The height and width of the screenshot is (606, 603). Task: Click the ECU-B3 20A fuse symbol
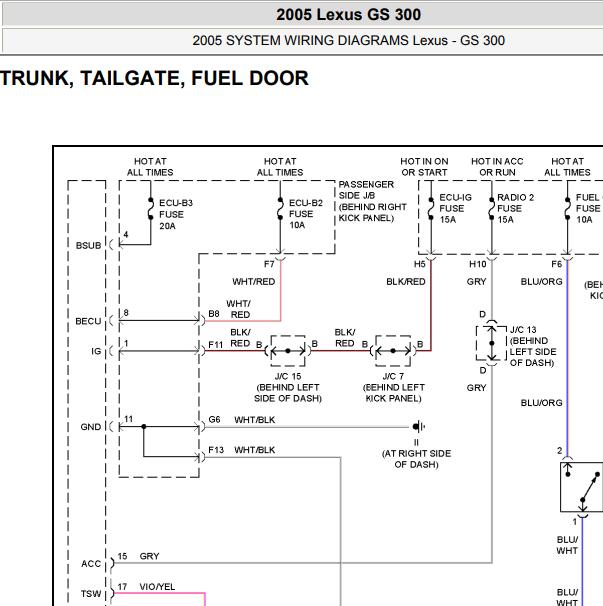151,209
